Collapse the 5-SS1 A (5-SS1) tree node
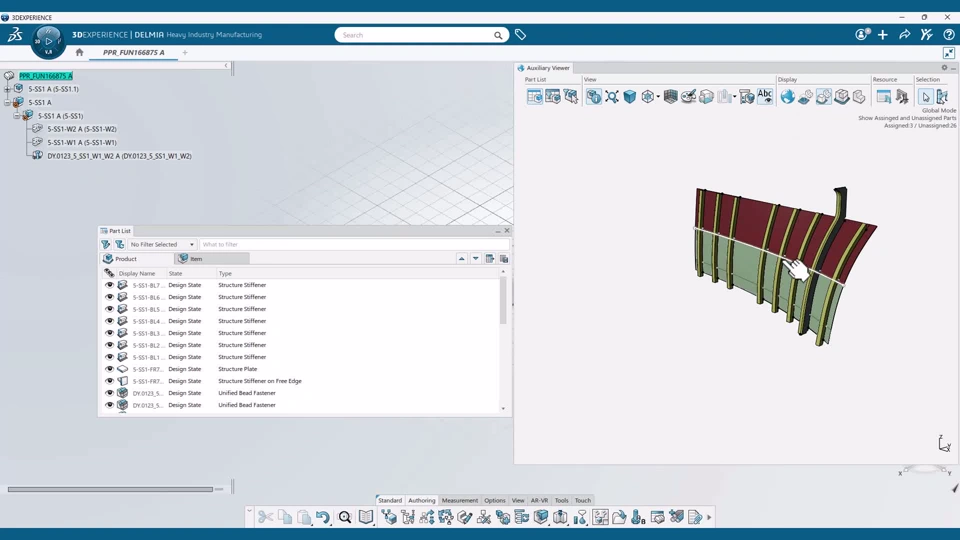 point(17,116)
